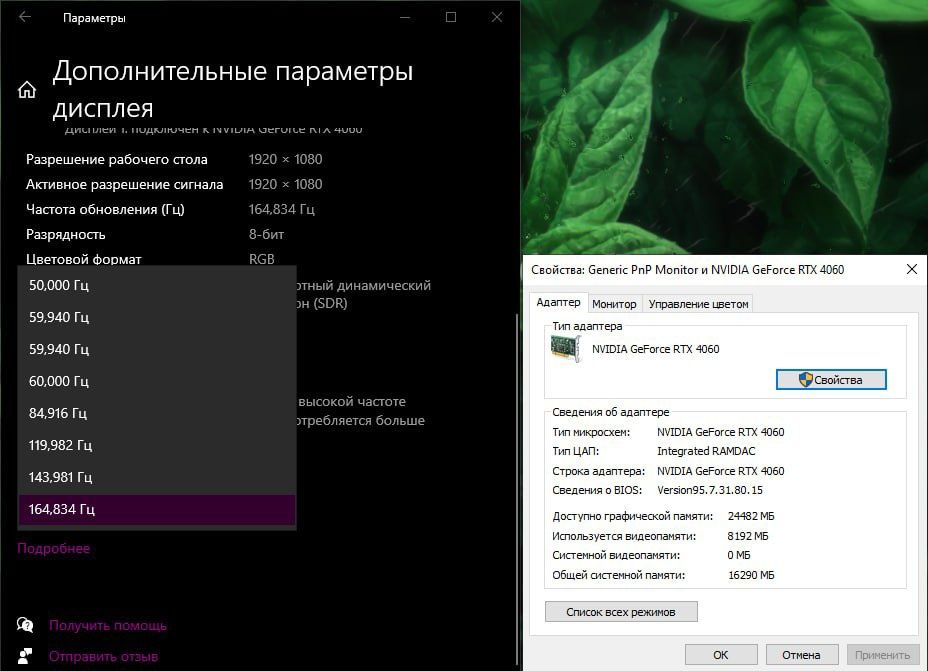Click the Отправить отзыв feedback icon
The height and width of the screenshot is (671, 928).
[25, 656]
